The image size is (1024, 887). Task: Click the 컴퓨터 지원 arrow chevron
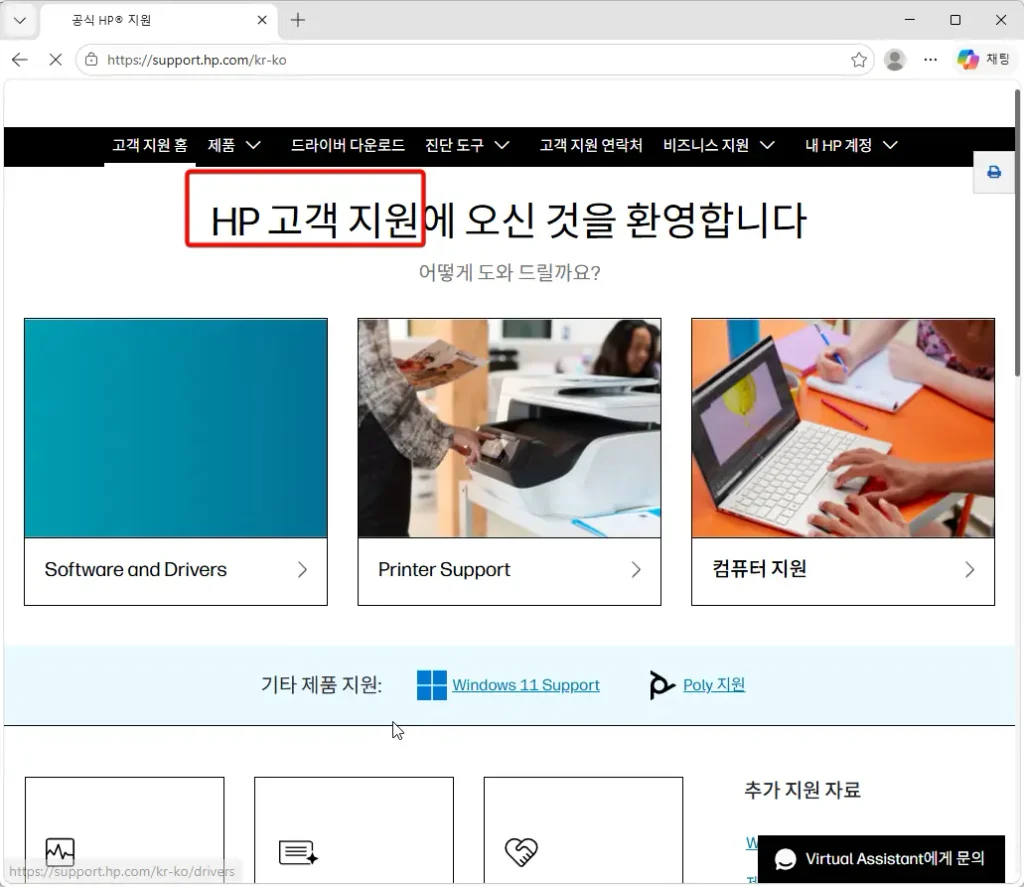click(x=970, y=570)
